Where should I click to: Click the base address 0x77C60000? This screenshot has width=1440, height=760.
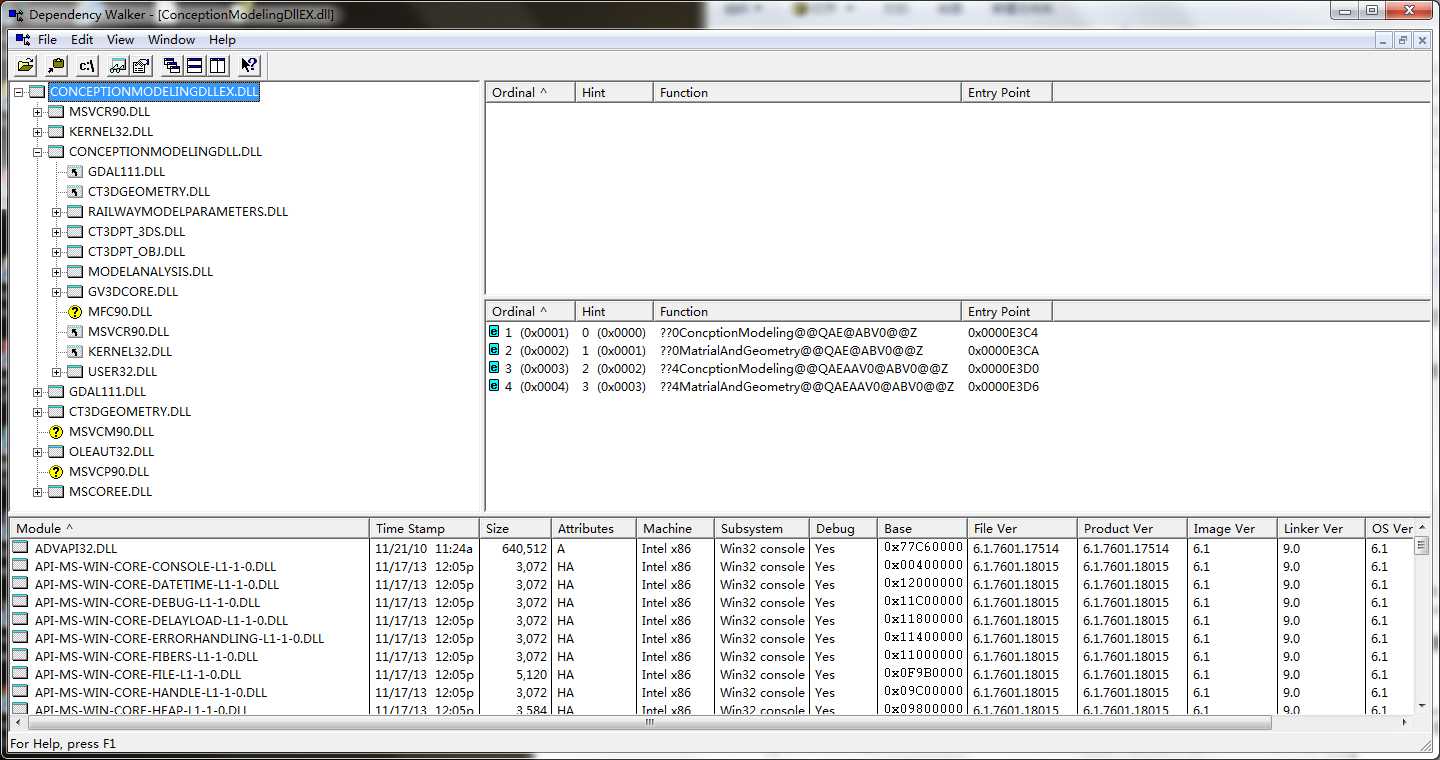tap(923, 547)
